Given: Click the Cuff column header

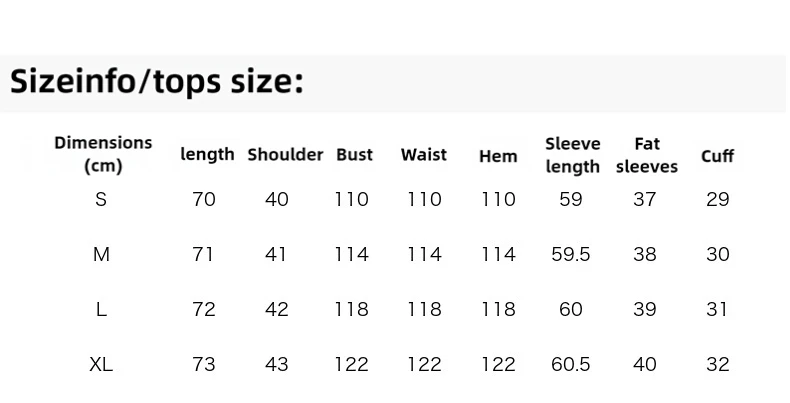Looking at the screenshot, I should click(x=717, y=156).
